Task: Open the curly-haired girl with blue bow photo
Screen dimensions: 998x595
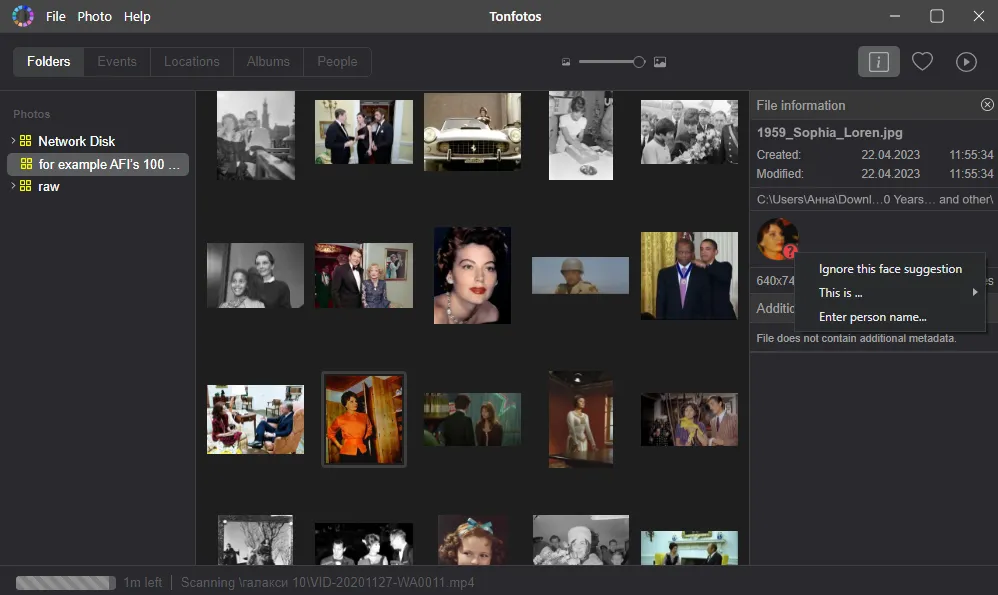Action: coord(472,540)
